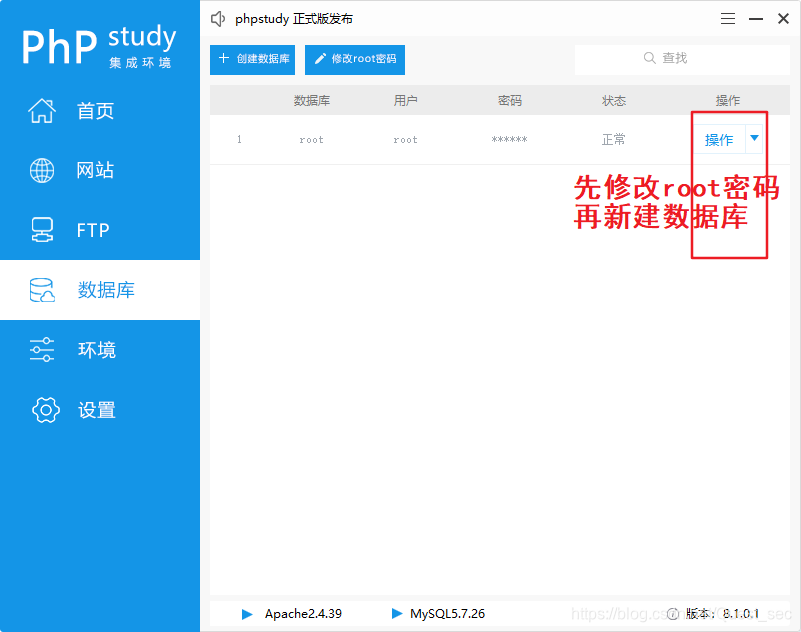The width and height of the screenshot is (801, 632).
Task: Open the 网站 globe icon
Action: click(41, 170)
